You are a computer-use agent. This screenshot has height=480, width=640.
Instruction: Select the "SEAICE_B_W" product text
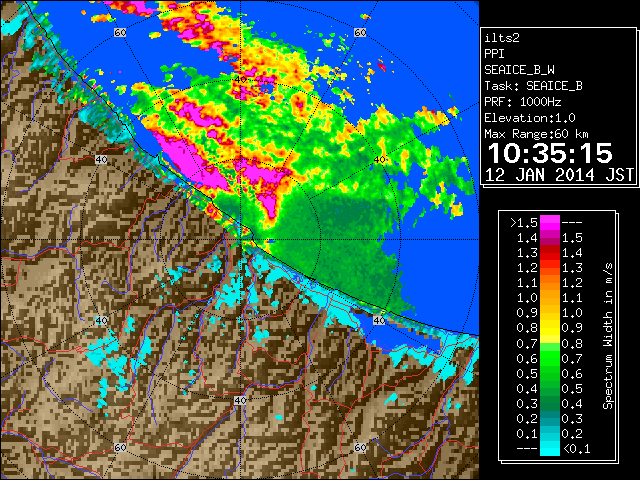pyautogui.click(x=519, y=70)
